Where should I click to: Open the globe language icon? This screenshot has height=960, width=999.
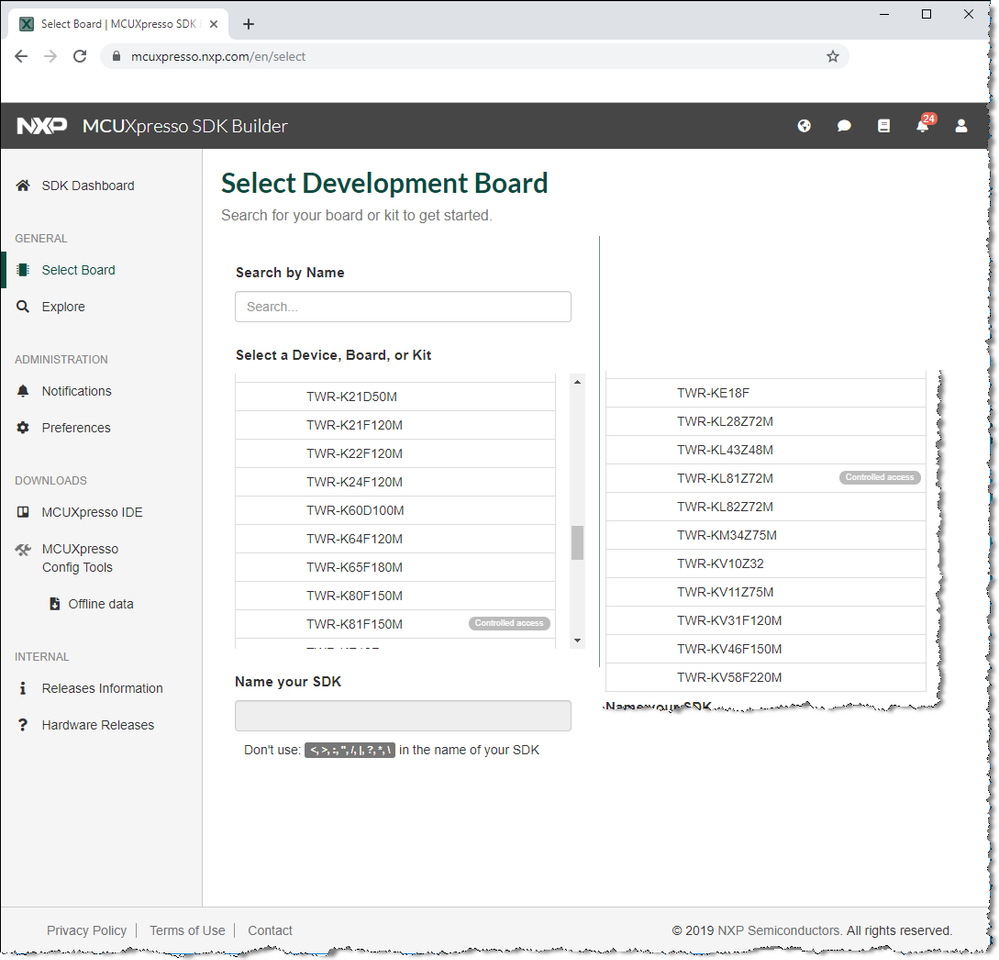[x=804, y=126]
